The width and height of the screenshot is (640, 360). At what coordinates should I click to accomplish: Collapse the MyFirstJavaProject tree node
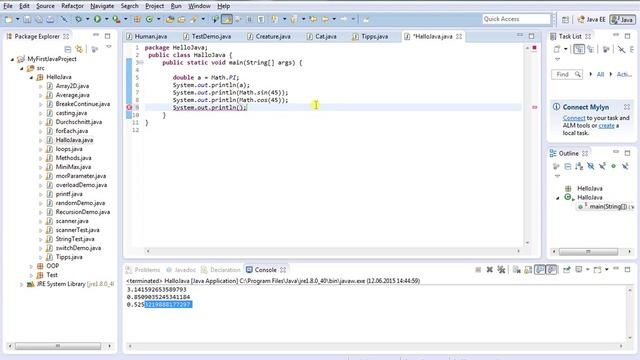tap(12, 59)
